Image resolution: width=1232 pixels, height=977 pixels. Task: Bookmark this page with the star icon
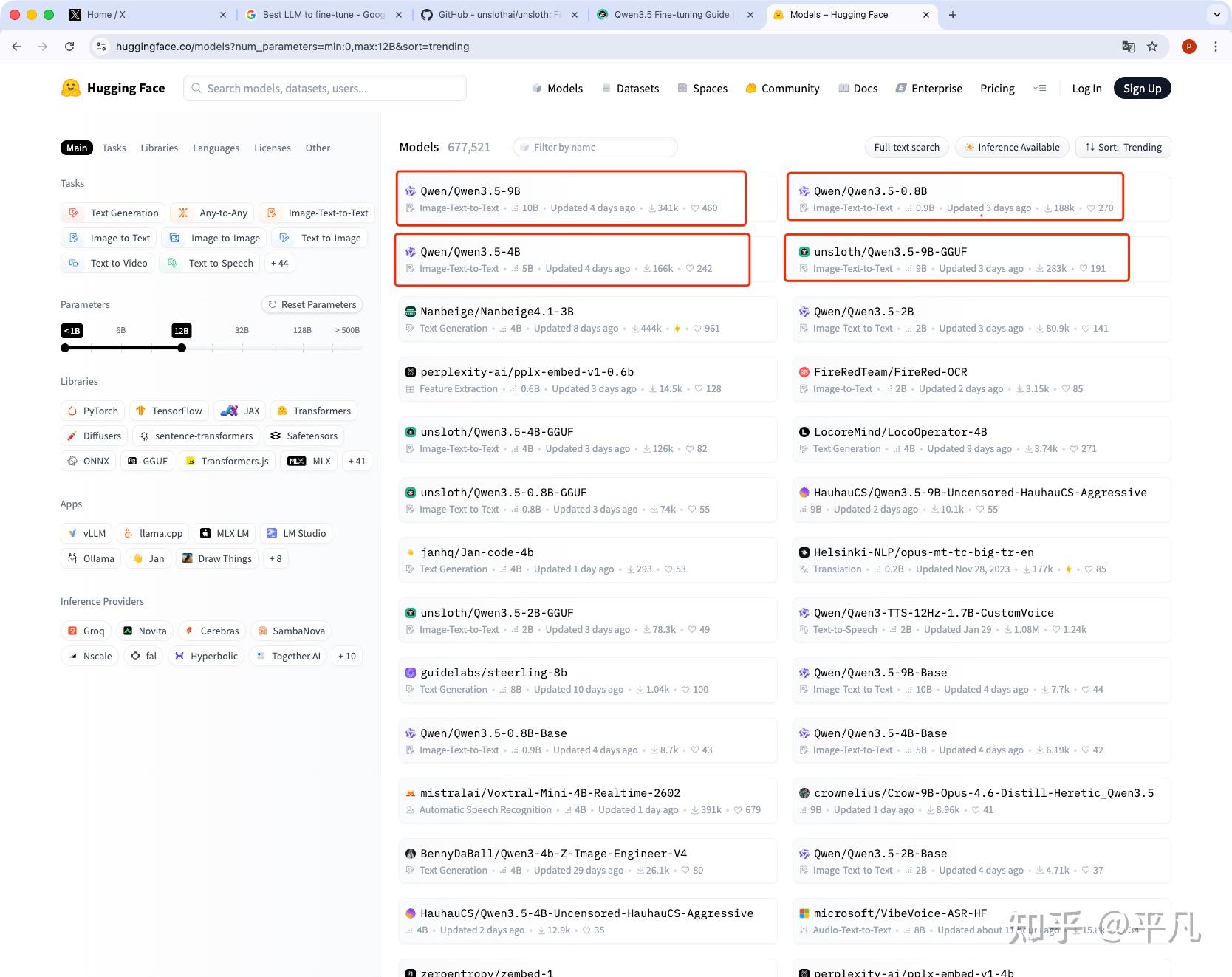tap(1152, 47)
